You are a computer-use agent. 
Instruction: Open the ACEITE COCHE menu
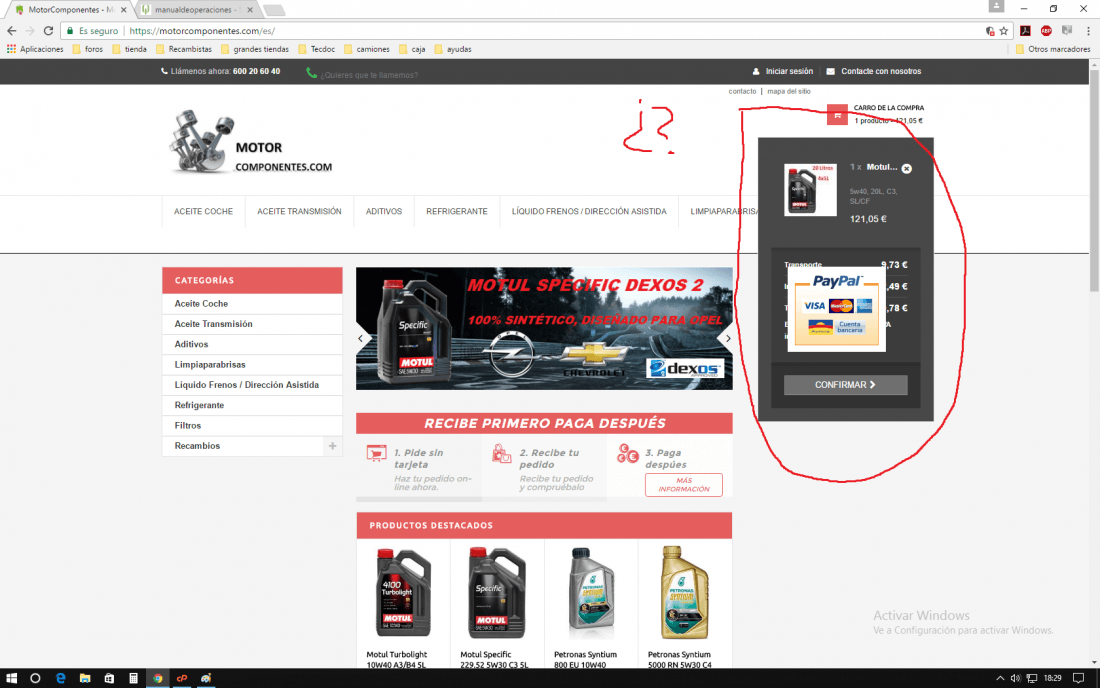click(x=203, y=211)
